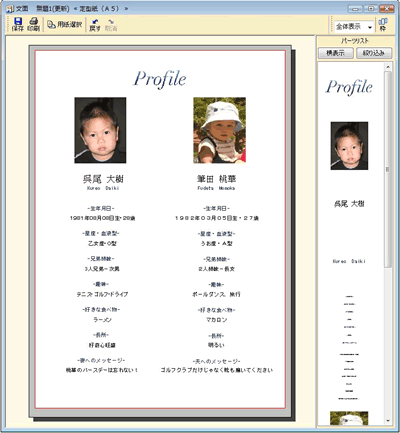The image size is (400, 433).
Task: Open 用紙選択 paper selection
Action: [65, 24]
